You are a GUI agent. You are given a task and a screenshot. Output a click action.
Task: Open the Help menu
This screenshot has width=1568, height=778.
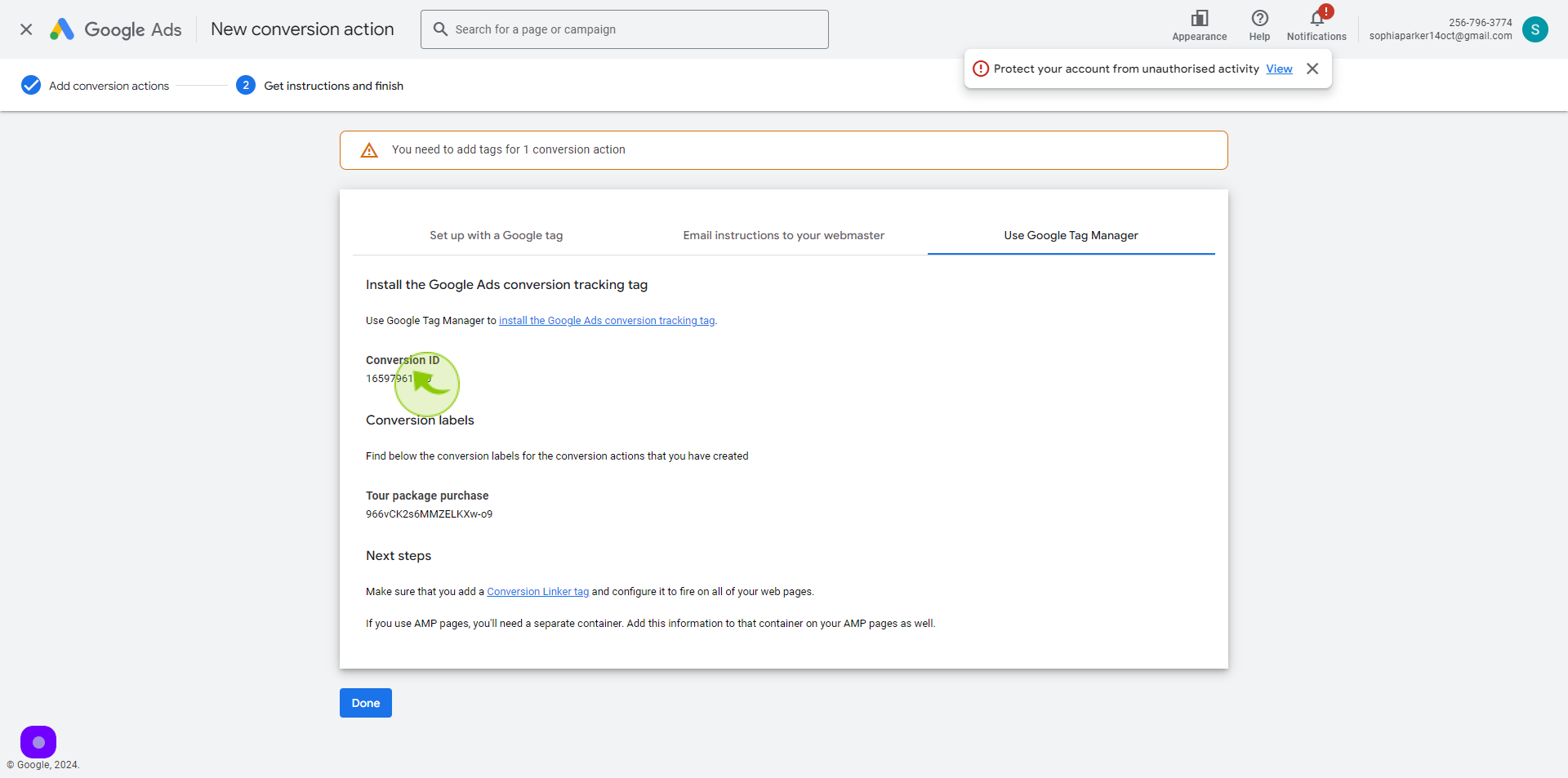[x=1259, y=25]
